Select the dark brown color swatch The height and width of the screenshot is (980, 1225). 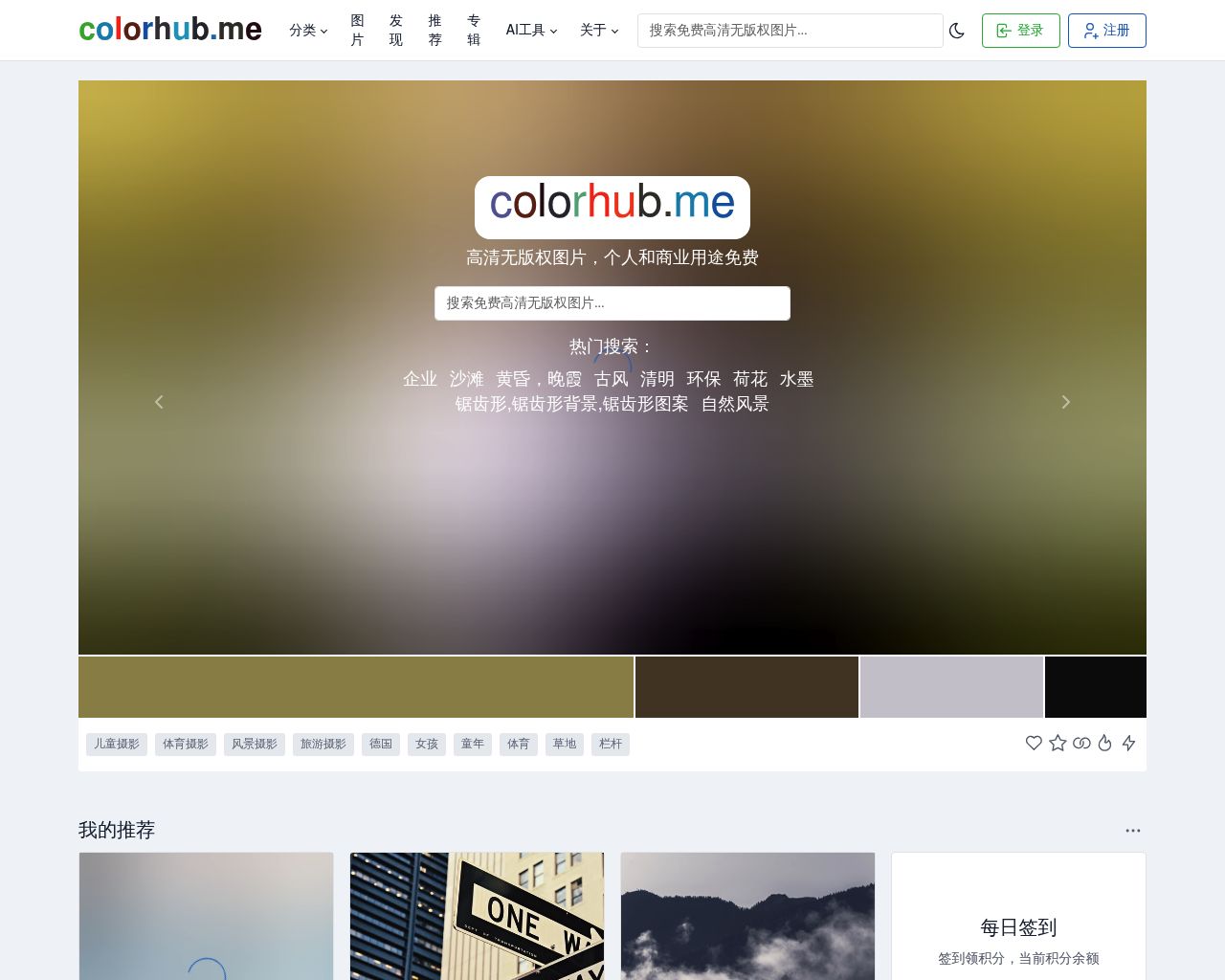click(x=746, y=687)
